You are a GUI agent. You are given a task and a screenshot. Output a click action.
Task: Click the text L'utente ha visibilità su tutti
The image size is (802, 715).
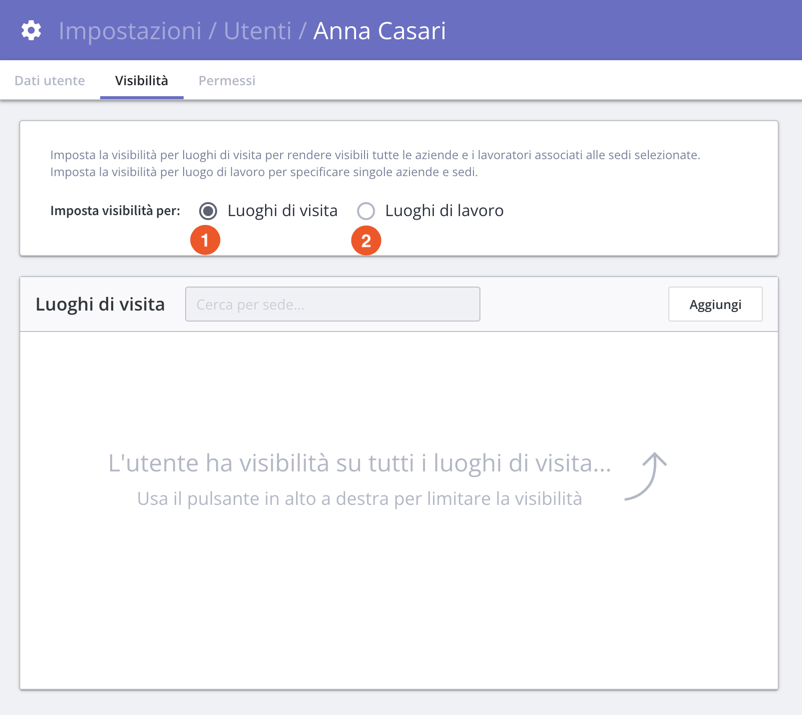point(360,463)
